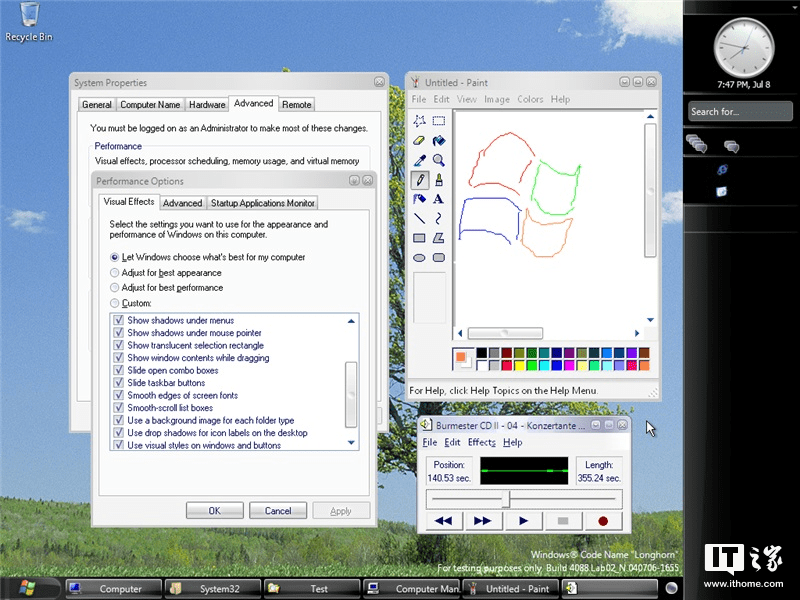Play the track in Sound Recorder
Screen dimensions: 800x600
pos(523,520)
